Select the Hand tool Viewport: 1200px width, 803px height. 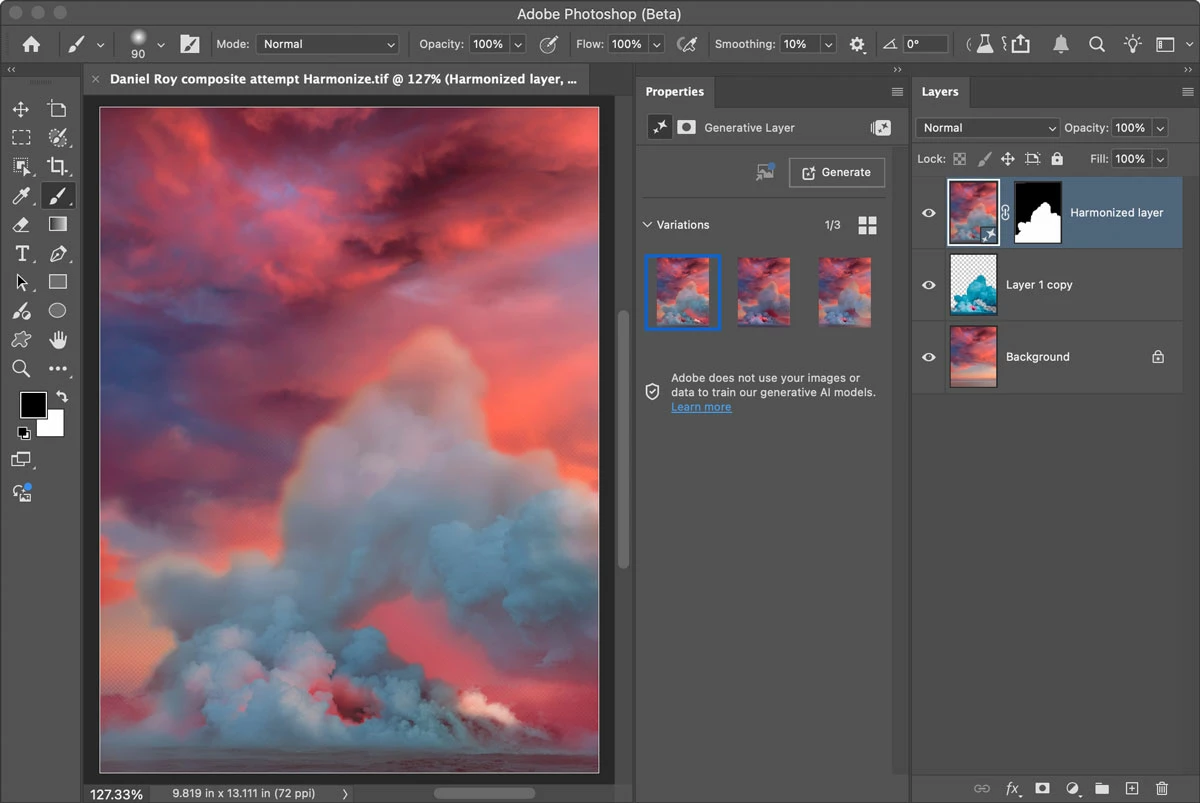pyautogui.click(x=58, y=340)
